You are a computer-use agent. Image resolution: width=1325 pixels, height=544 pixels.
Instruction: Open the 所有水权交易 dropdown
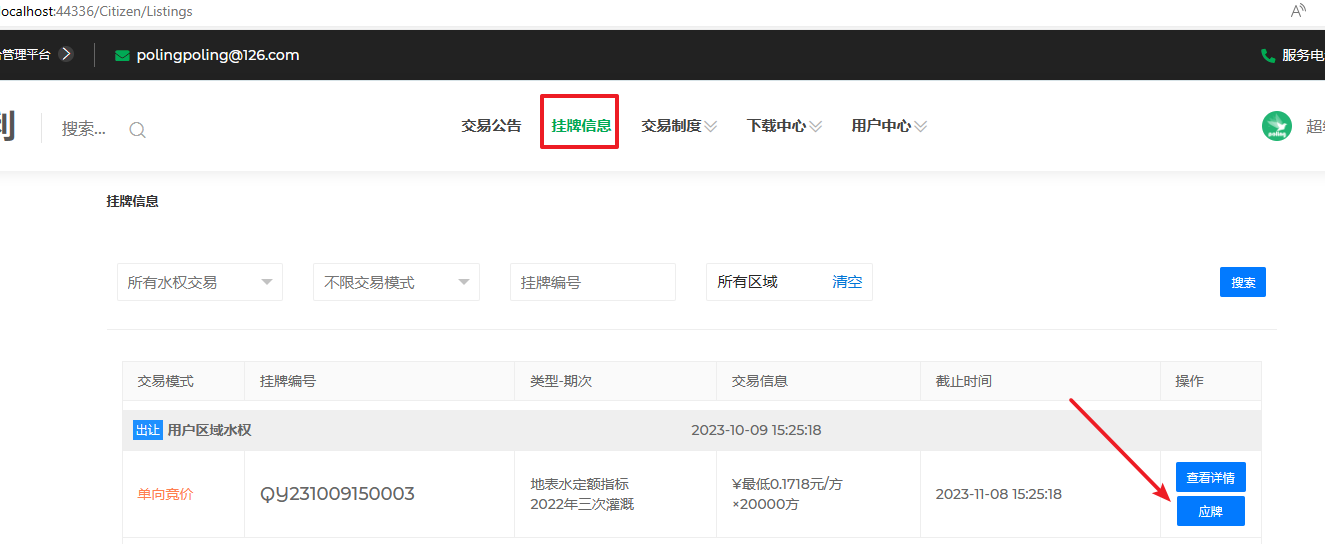pos(200,282)
